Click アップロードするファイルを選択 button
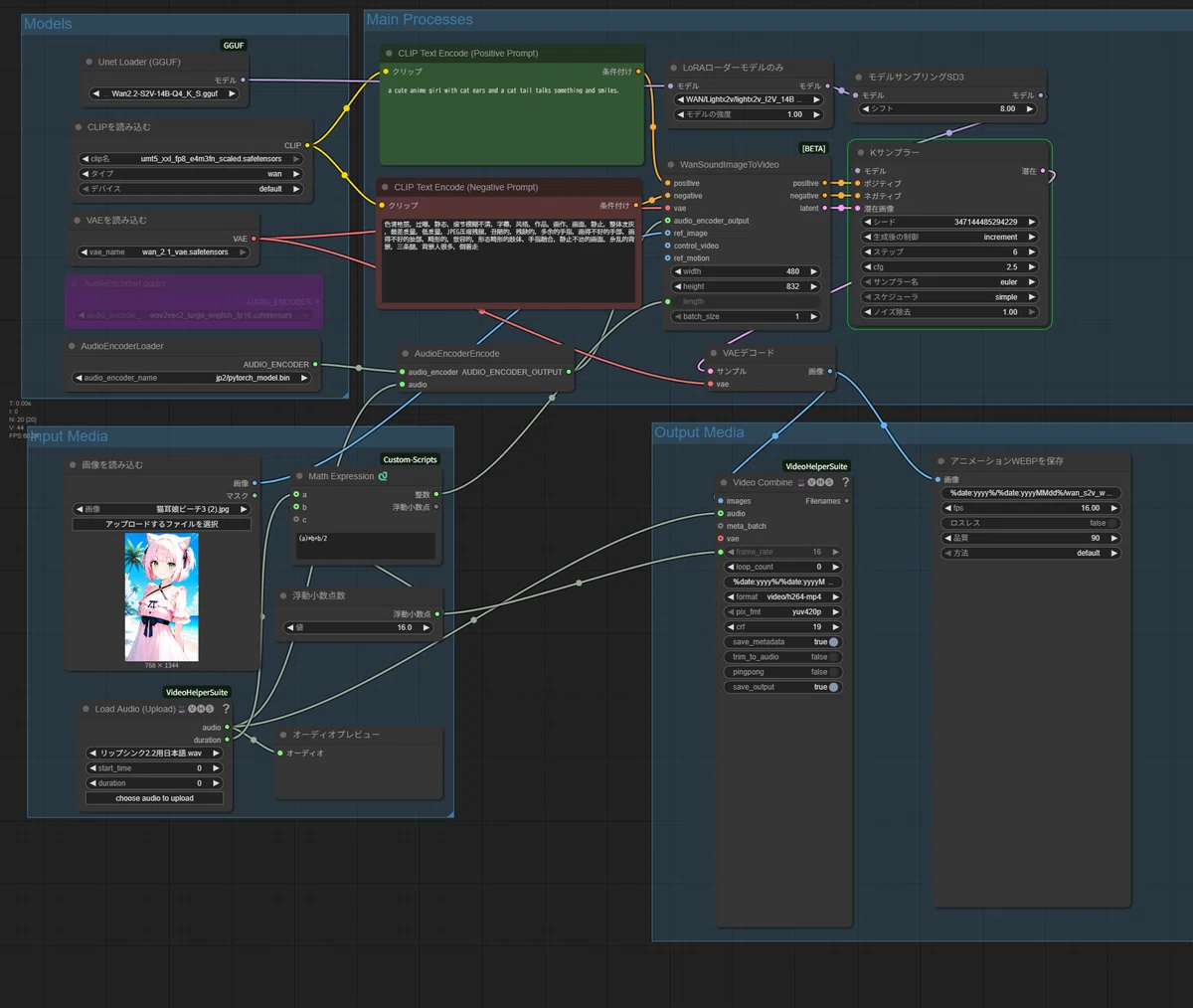 161,524
